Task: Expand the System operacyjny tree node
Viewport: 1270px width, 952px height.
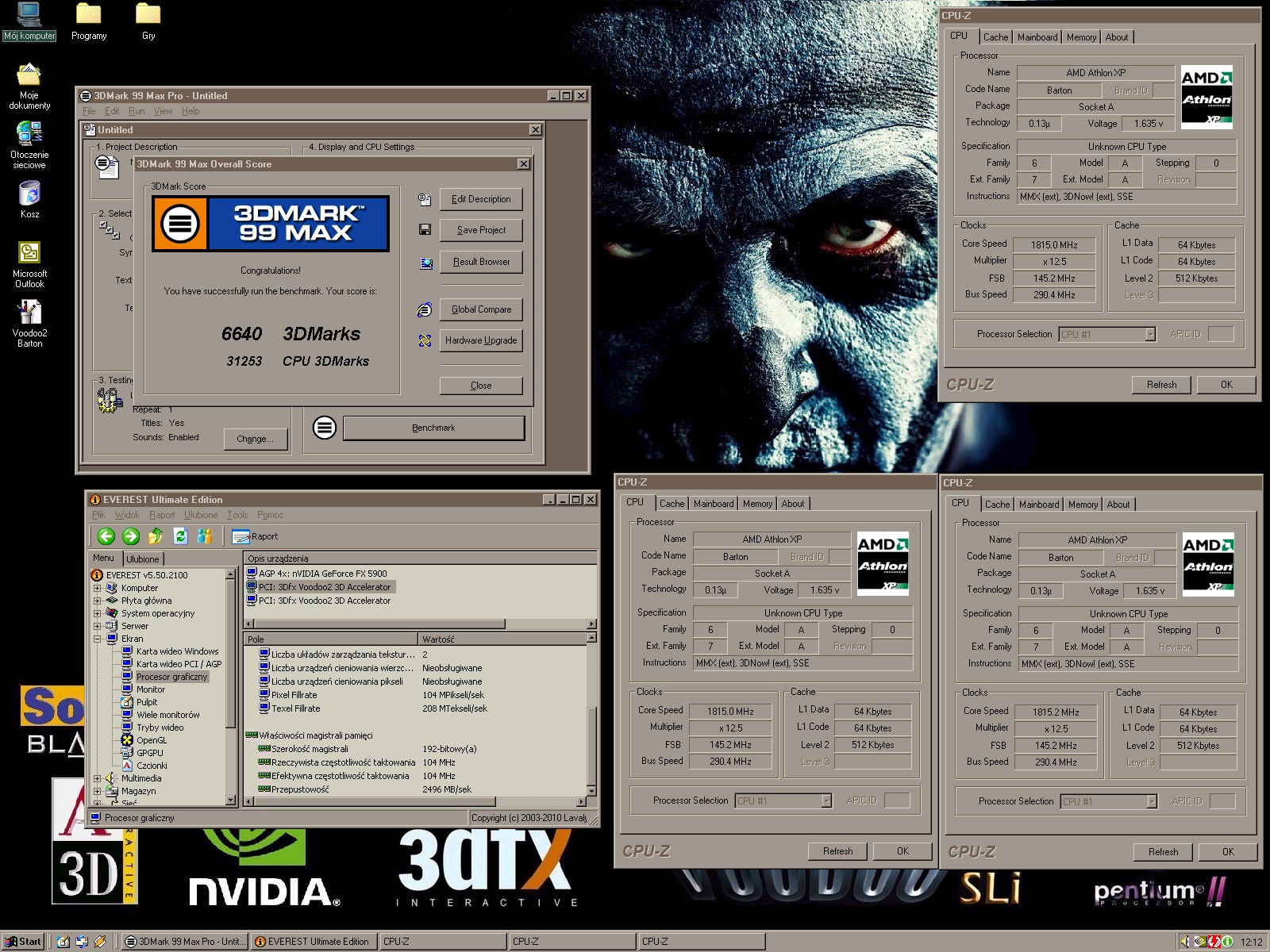Action: coord(98,613)
